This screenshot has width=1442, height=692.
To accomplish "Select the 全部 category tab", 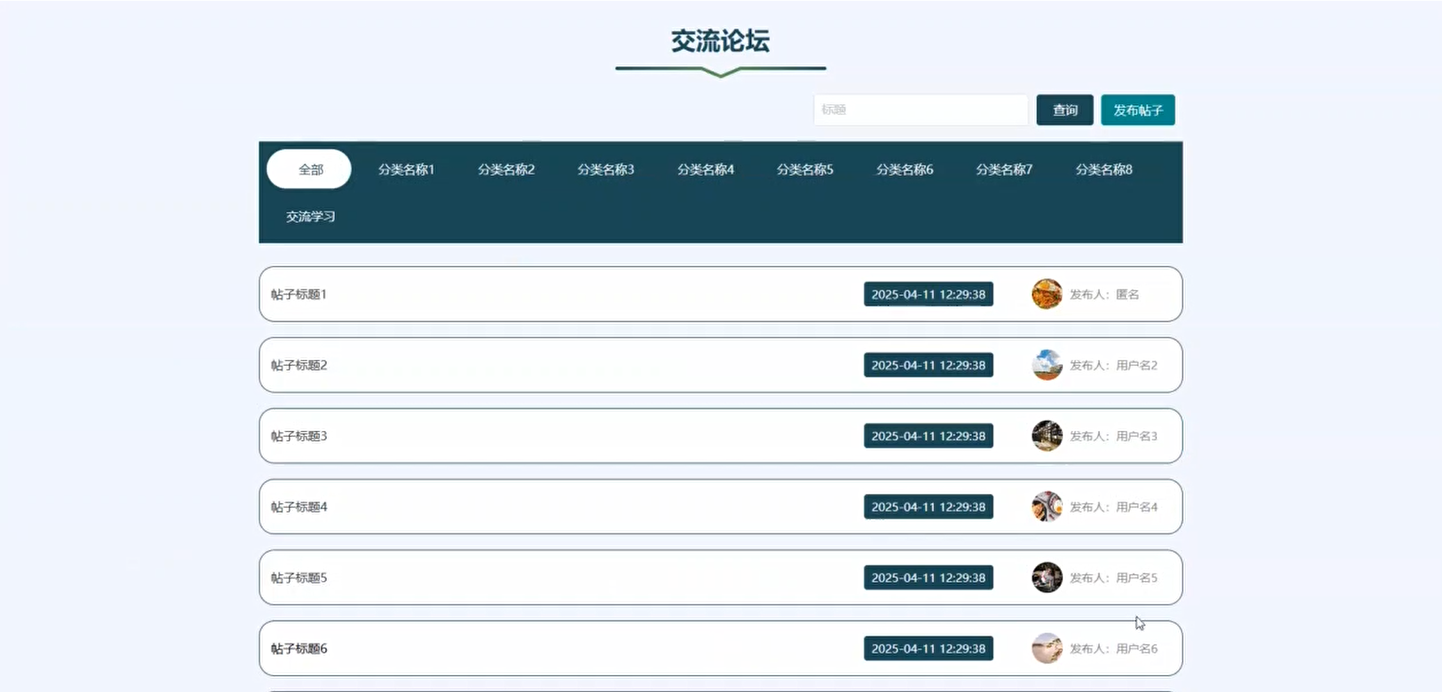I will [308, 169].
